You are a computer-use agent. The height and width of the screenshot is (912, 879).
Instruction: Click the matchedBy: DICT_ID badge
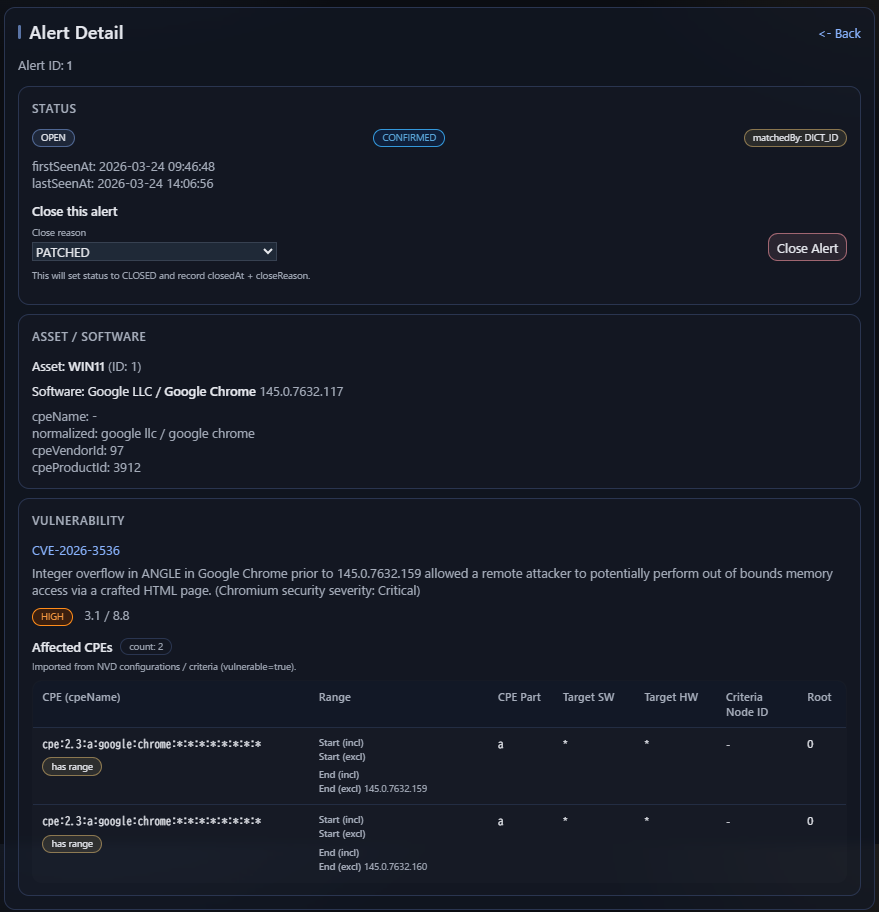[x=795, y=137]
